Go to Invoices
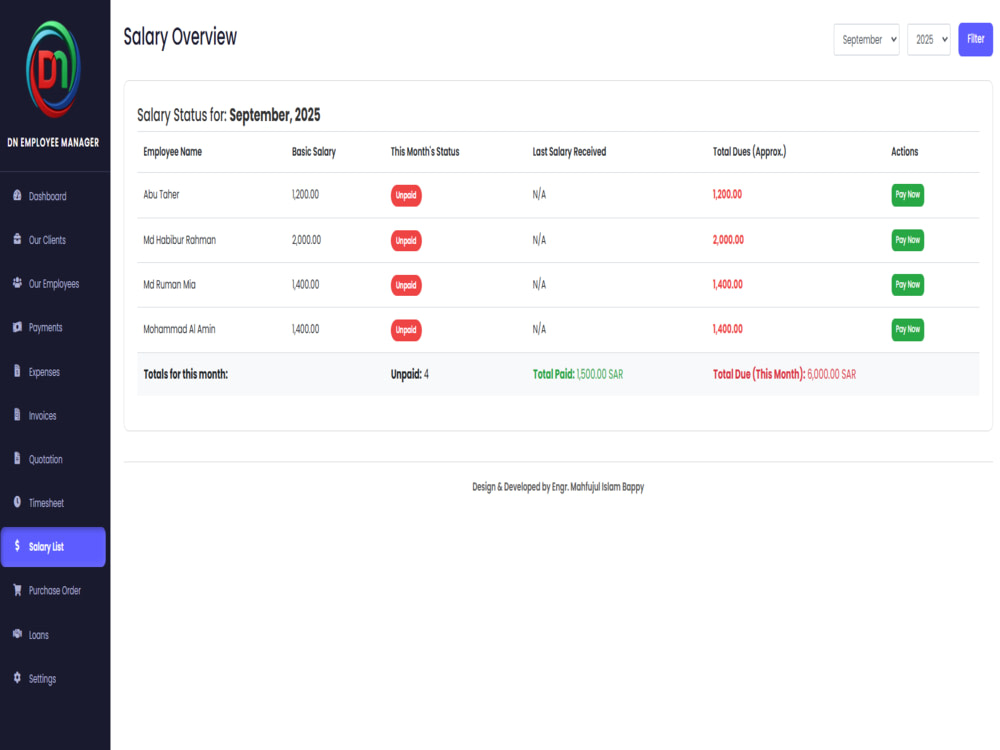The width and height of the screenshot is (1000, 750). (54, 415)
